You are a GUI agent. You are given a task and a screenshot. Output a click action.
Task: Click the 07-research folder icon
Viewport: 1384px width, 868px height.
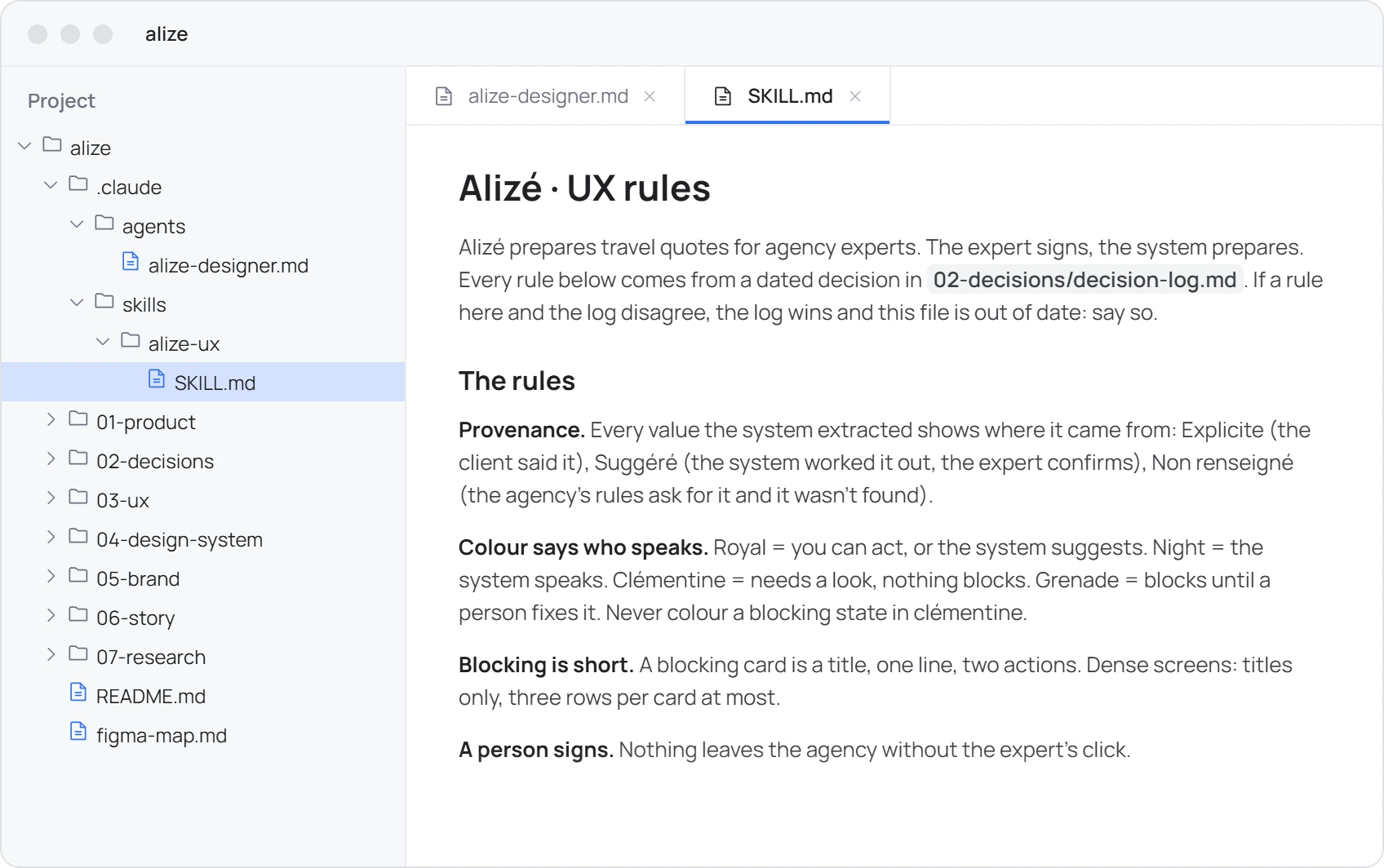tap(78, 653)
